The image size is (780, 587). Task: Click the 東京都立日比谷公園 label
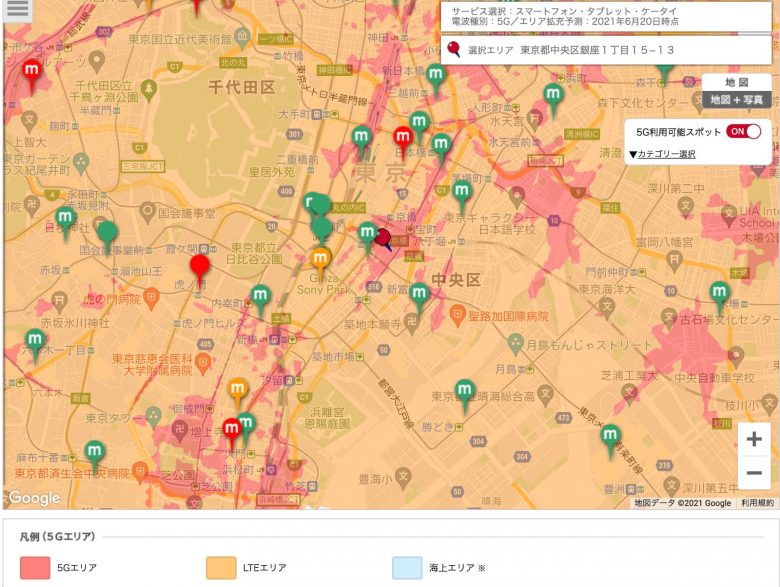[253, 253]
